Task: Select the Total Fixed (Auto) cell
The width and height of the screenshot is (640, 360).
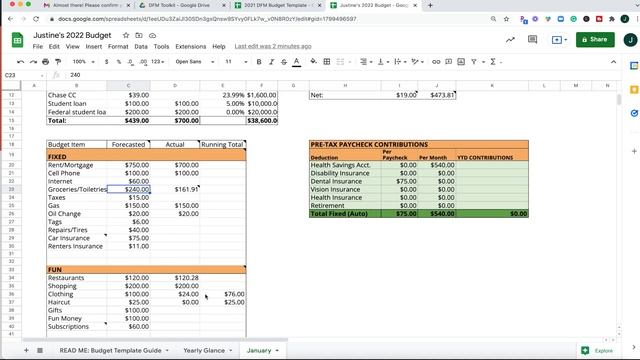Action: 345,214
